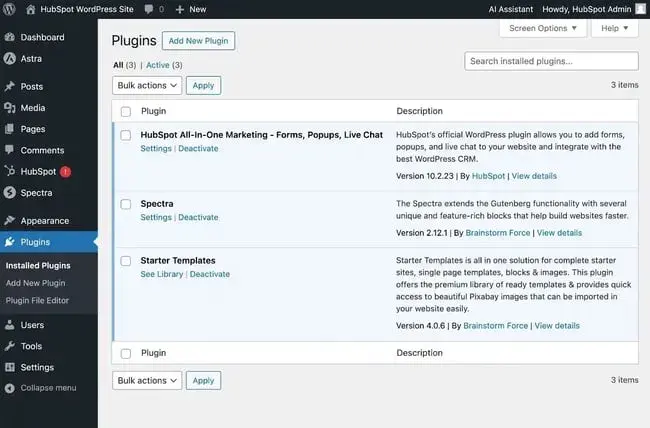Click the admin avatar in top bar
Screen dimensions: 650x428
(x=640, y=9)
